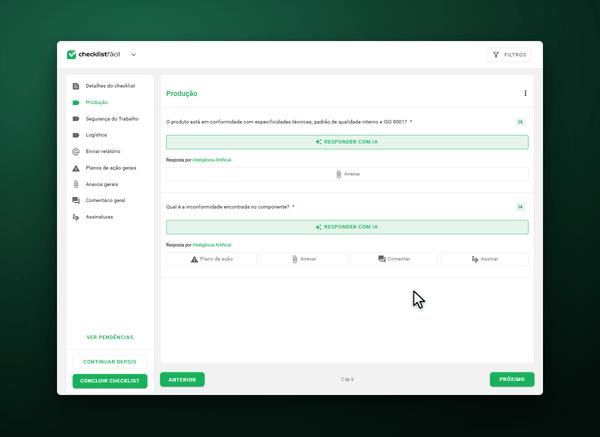
Task: Click the Enviar relatório at-sign icon
Action: (x=76, y=152)
